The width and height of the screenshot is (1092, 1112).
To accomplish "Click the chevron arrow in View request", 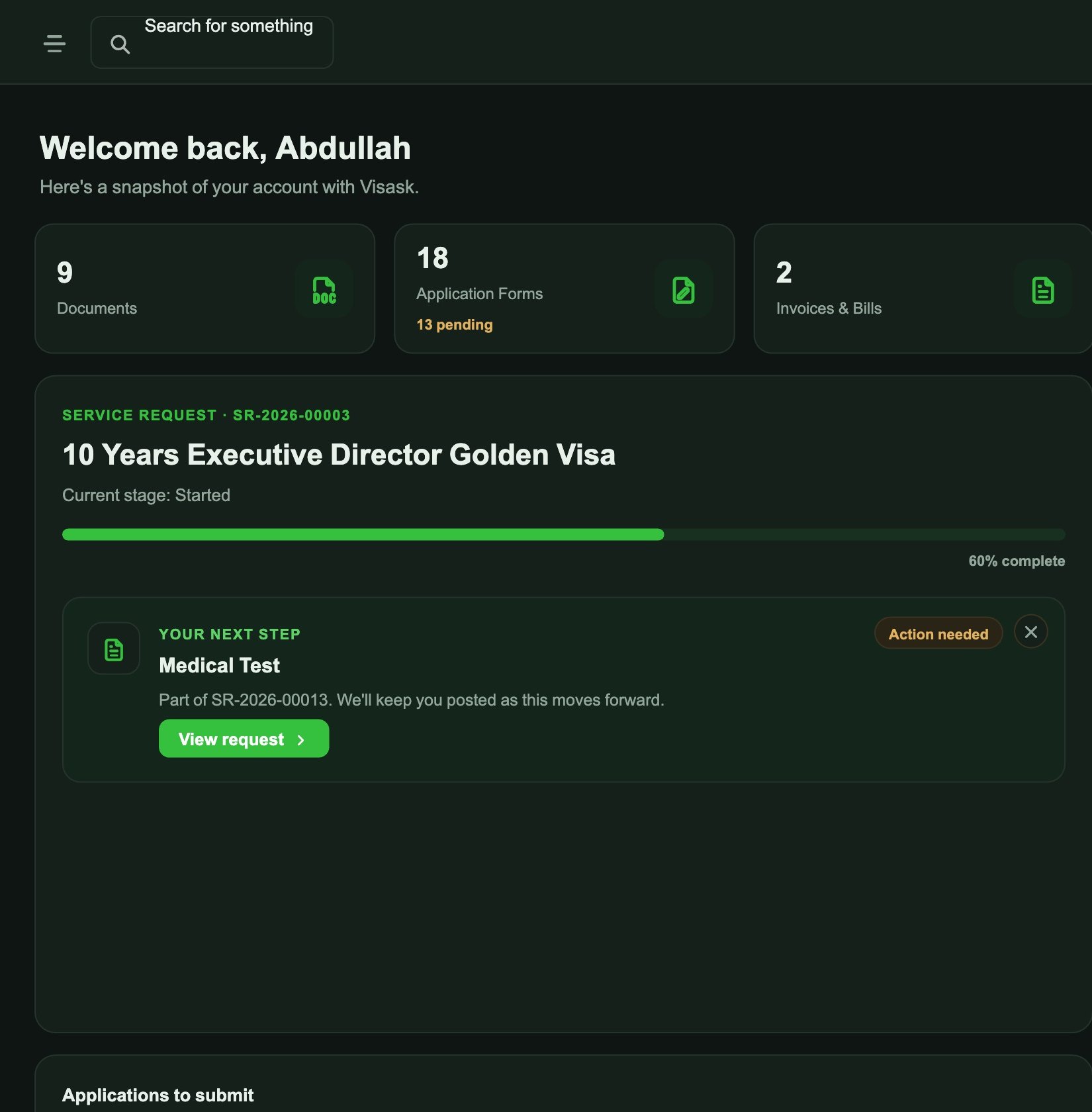I will pos(301,740).
